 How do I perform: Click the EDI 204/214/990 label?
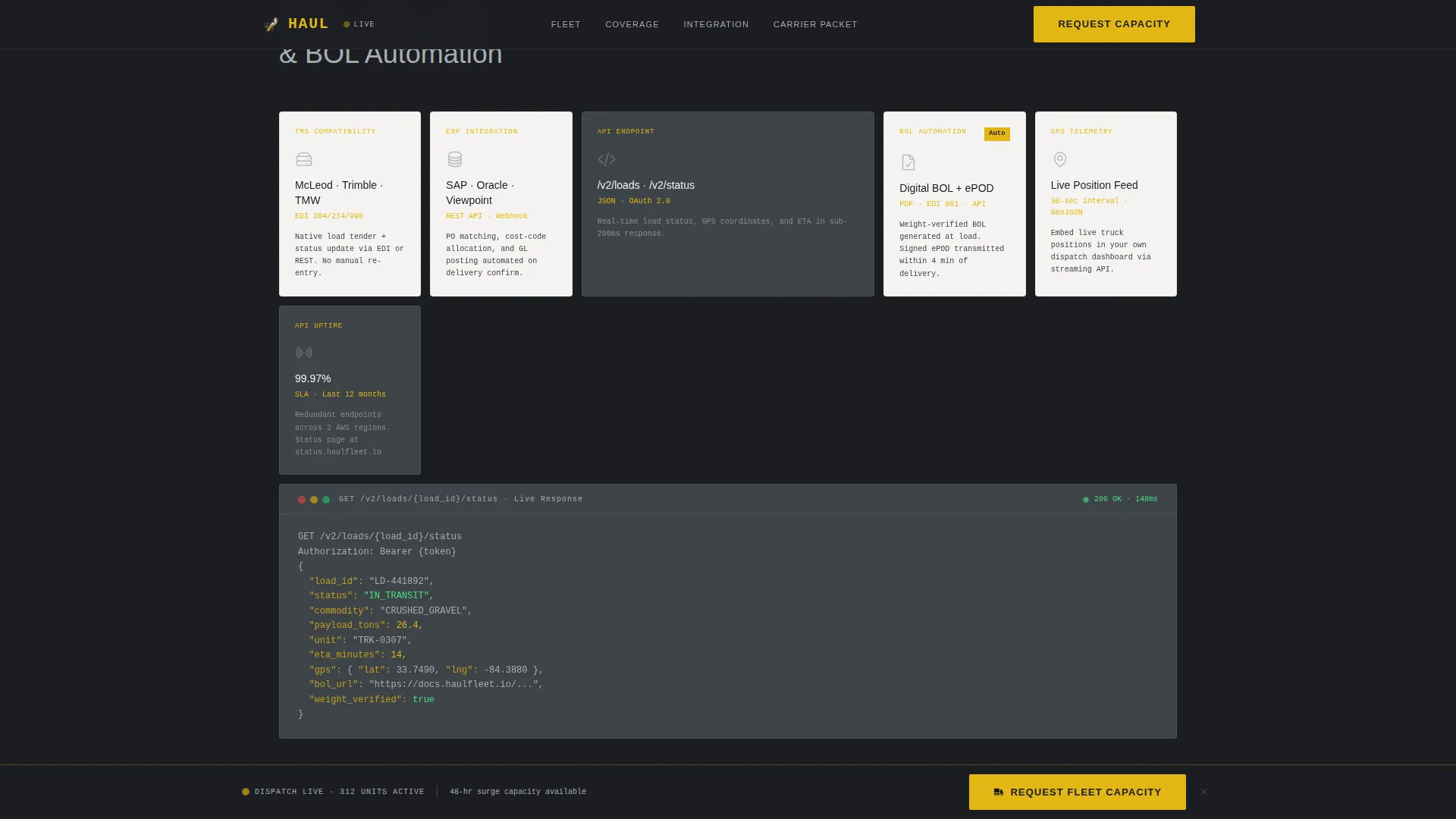click(x=329, y=216)
